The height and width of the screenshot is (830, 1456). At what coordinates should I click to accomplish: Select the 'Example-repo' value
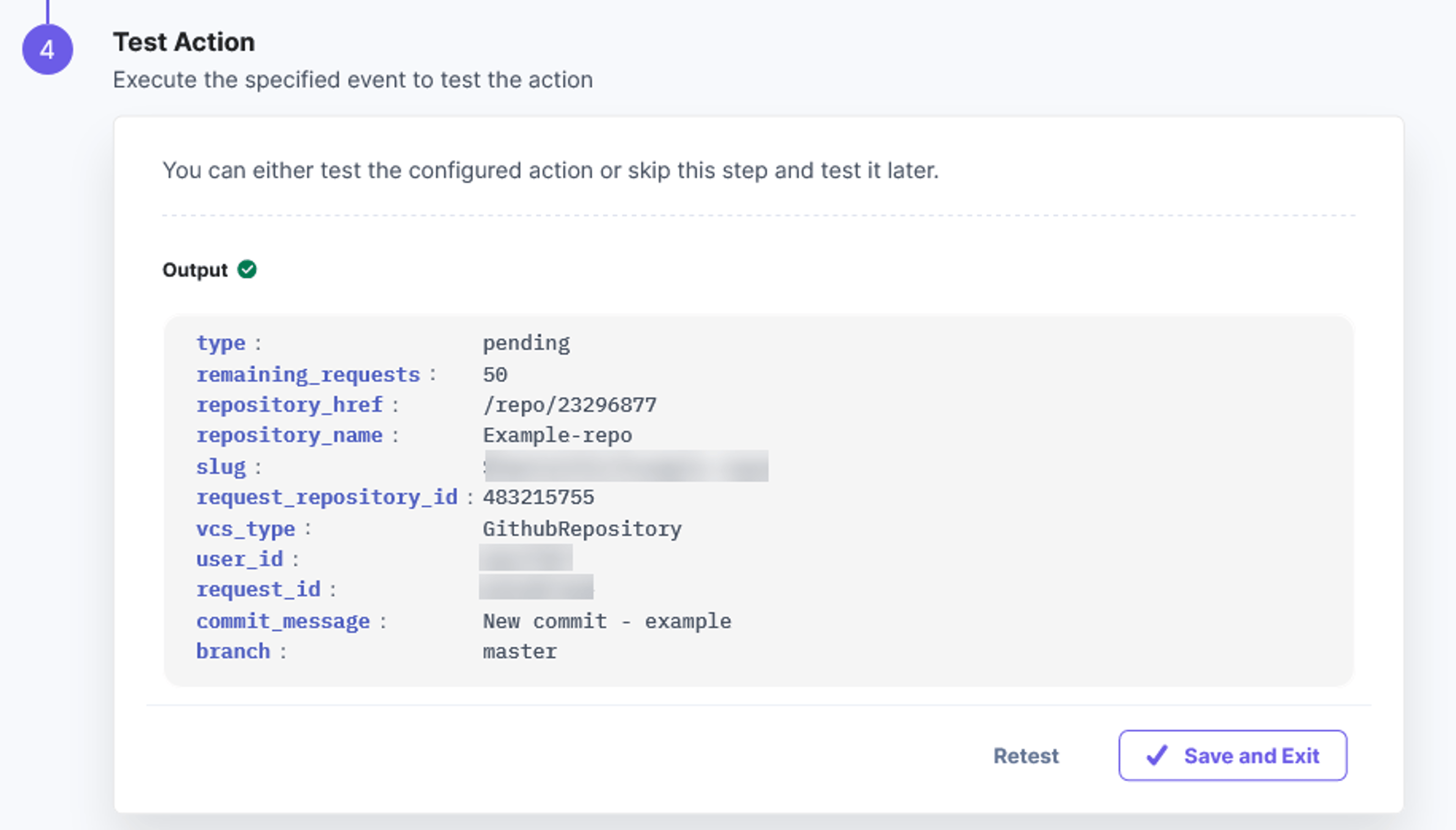click(557, 436)
